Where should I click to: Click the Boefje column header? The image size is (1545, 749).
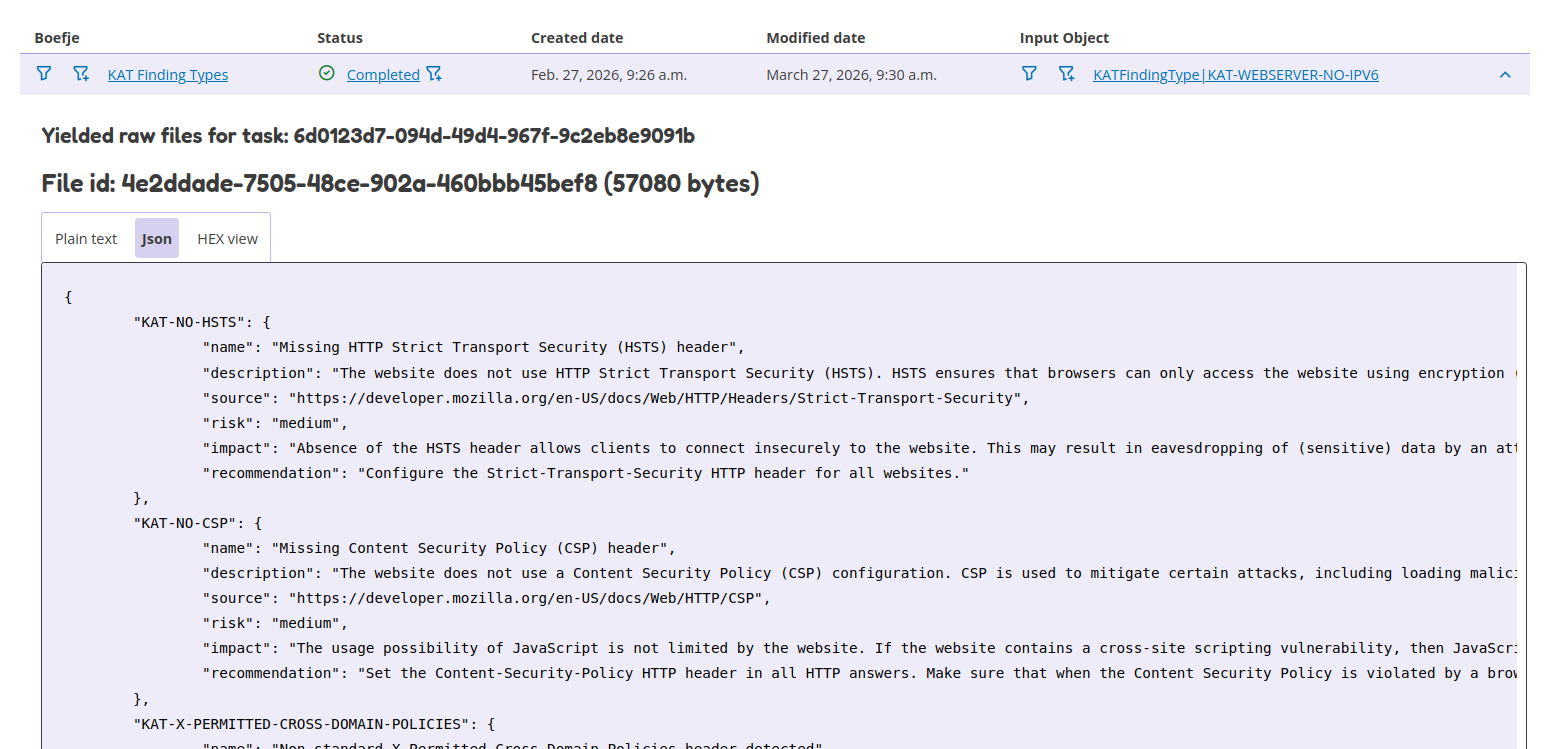click(57, 38)
